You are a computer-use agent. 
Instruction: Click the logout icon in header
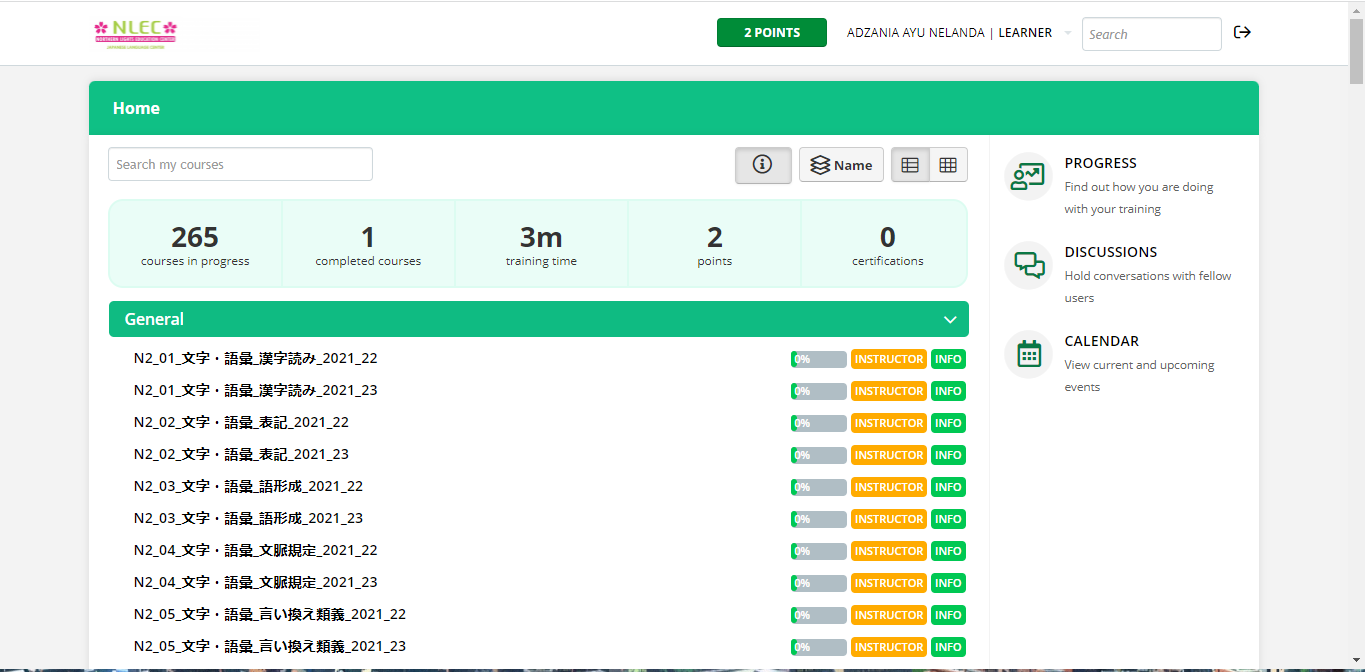click(x=1242, y=32)
